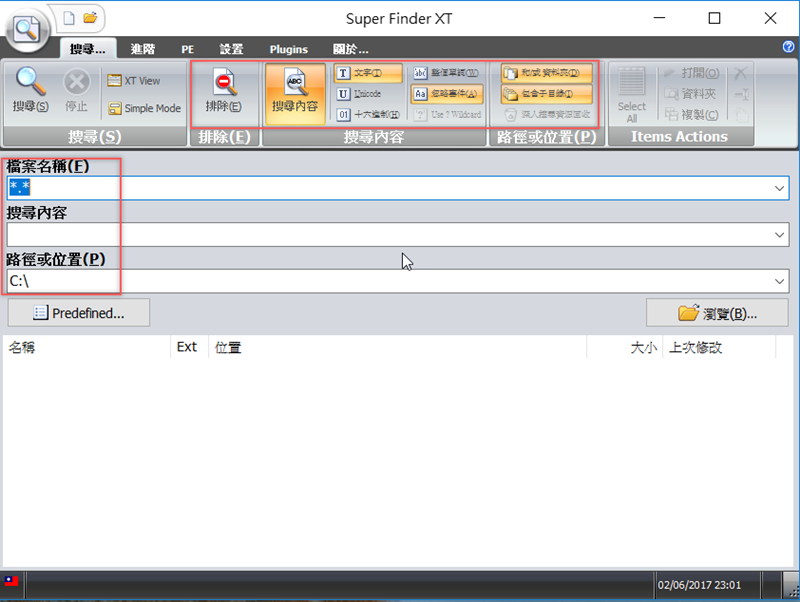Open the PE tab
Viewport: 800px width, 602px height.
click(x=187, y=49)
